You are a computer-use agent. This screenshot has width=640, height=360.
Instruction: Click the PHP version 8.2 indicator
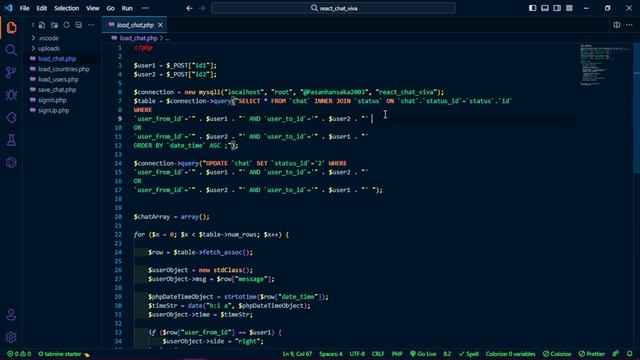[x=447, y=353]
